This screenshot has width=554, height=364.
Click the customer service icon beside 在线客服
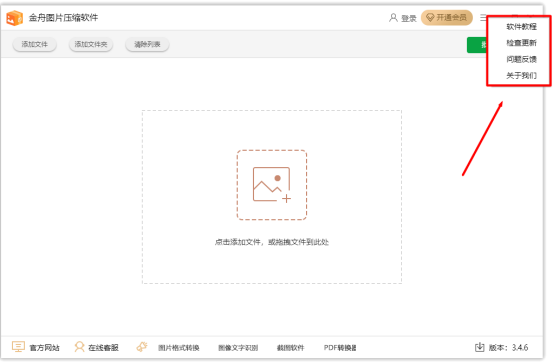(x=79, y=347)
